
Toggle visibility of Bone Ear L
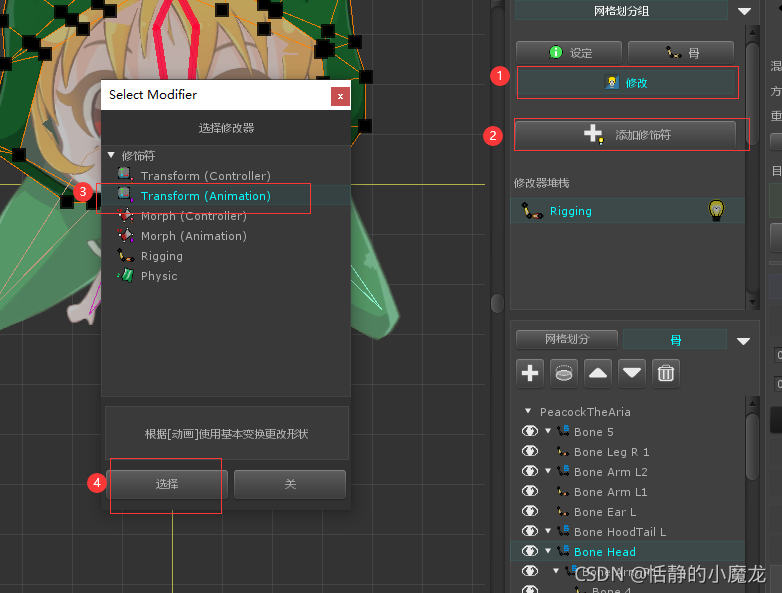click(530, 511)
